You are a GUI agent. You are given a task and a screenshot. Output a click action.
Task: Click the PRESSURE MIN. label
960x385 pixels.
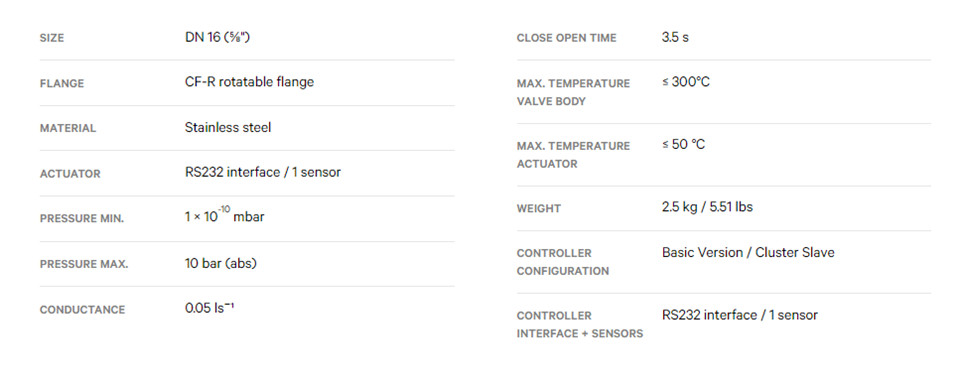(x=82, y=219)
